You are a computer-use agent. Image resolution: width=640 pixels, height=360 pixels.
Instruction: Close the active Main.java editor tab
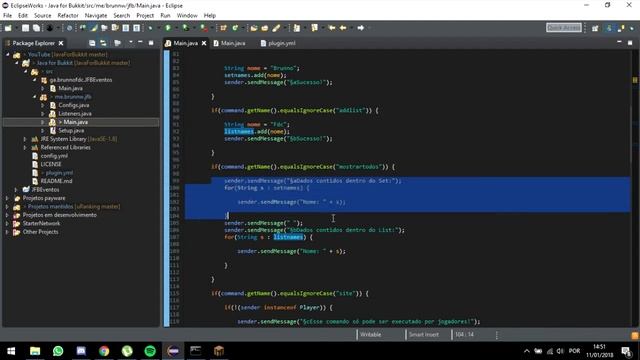tap(204, 43)
